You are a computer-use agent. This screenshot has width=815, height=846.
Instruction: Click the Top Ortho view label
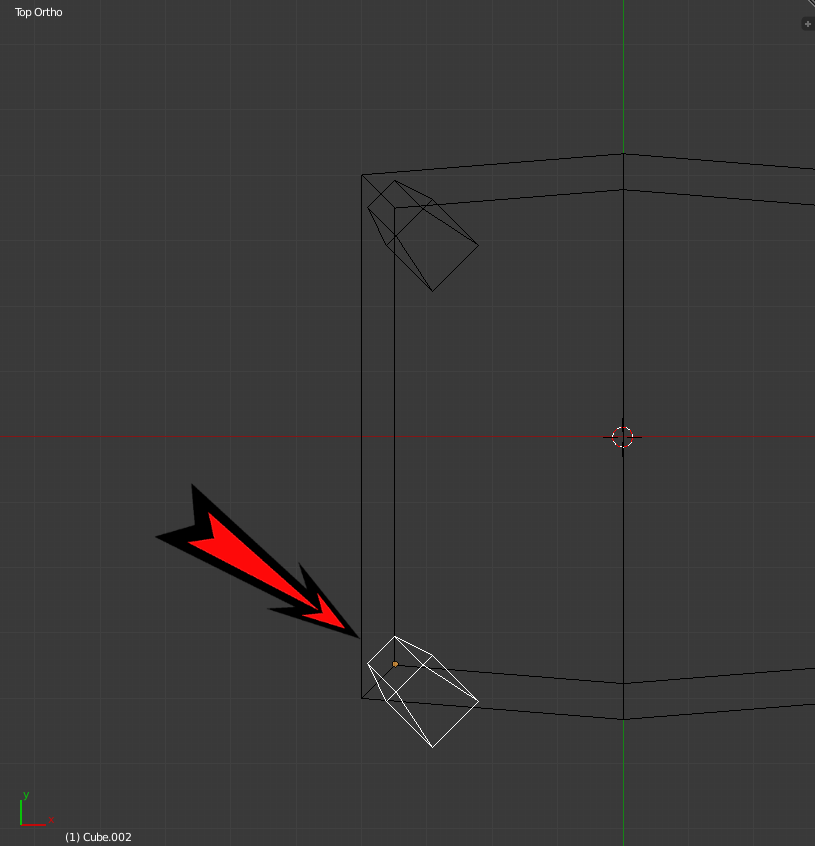38,12
